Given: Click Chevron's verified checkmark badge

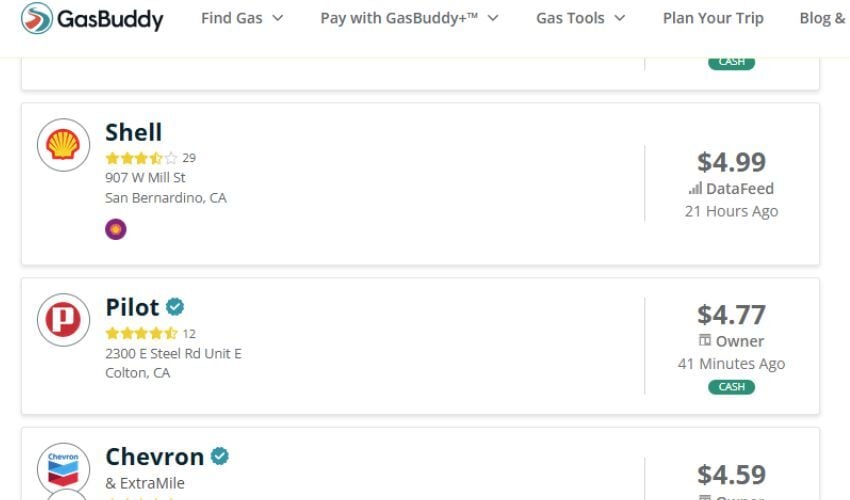Looking at the screenshot, I should click(x=219, y=457).
